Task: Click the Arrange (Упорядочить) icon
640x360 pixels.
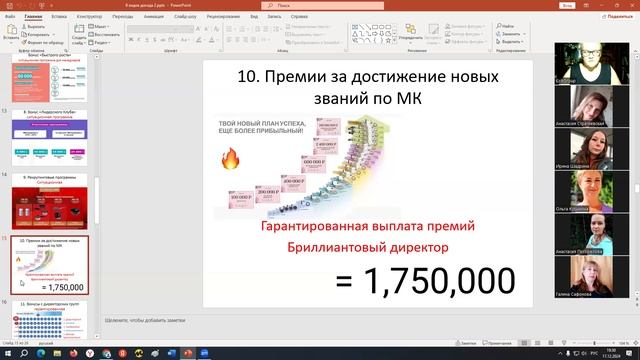Action: [x=410, y=29]
